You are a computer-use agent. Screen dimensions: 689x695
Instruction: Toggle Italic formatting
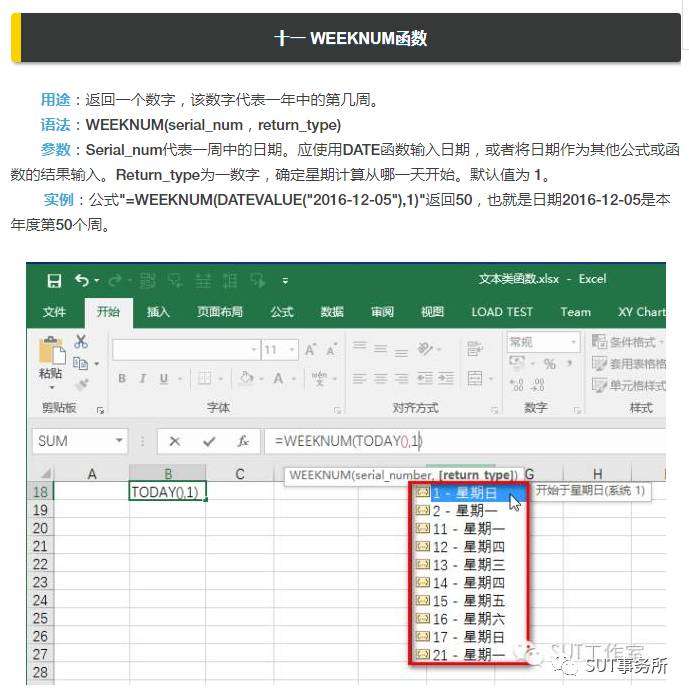coord(143,379)
